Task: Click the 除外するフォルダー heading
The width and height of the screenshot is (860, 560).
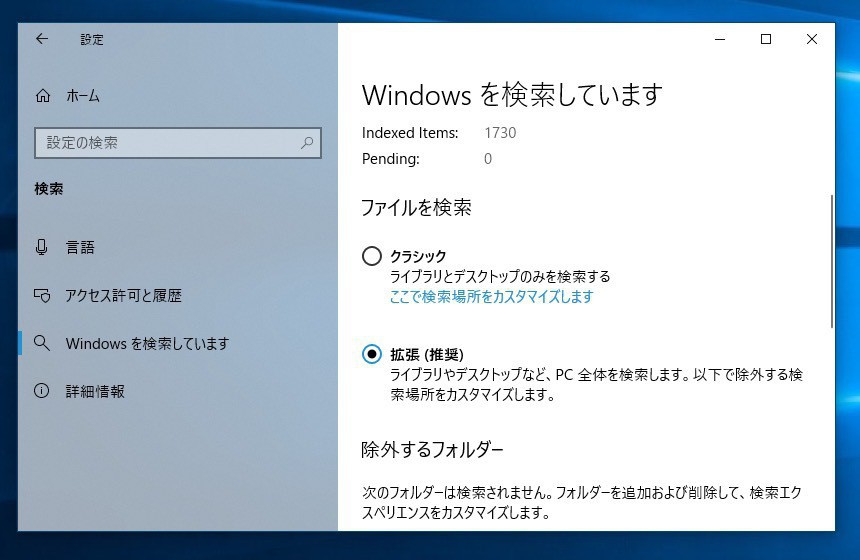Action: pyautogui.click(x=432, y=450)
